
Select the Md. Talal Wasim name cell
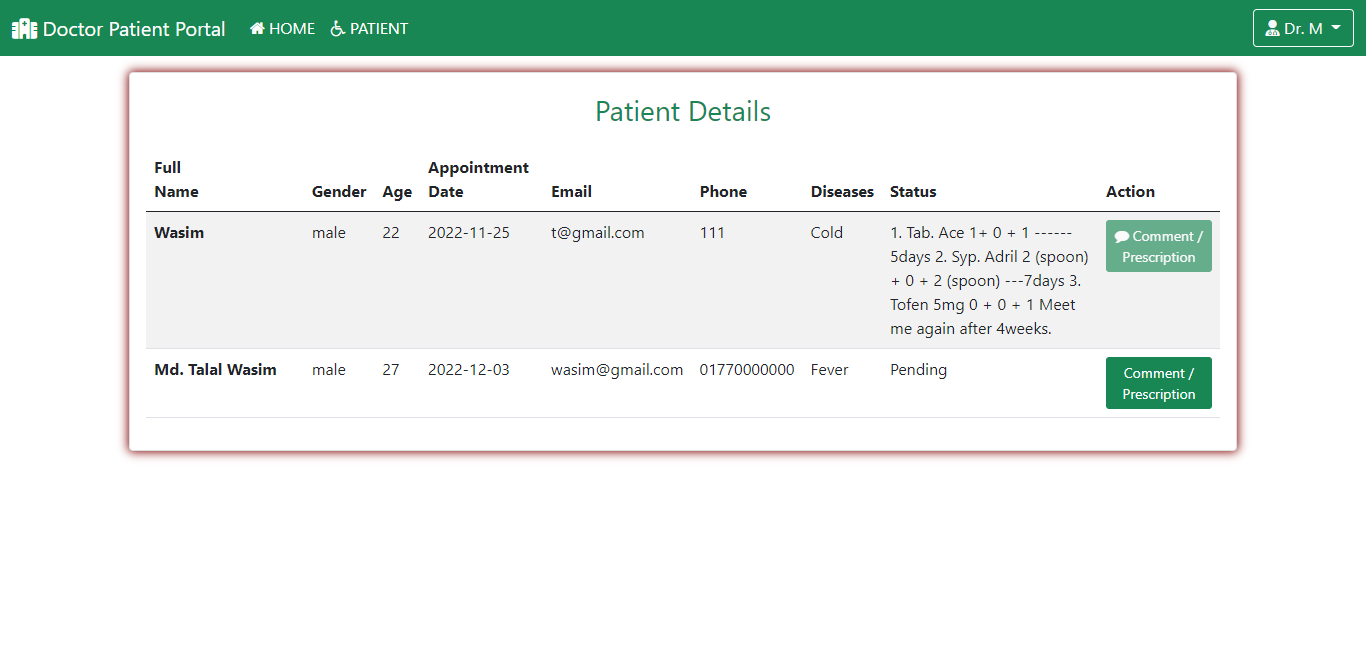pos(215,370)
